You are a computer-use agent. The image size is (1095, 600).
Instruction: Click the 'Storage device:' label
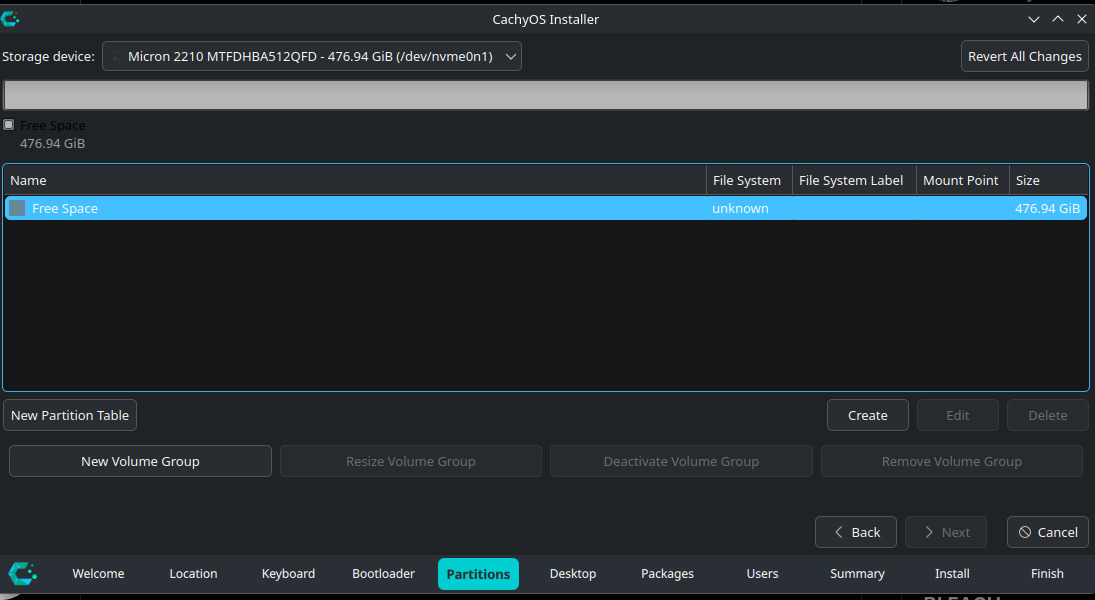point(48,57)
